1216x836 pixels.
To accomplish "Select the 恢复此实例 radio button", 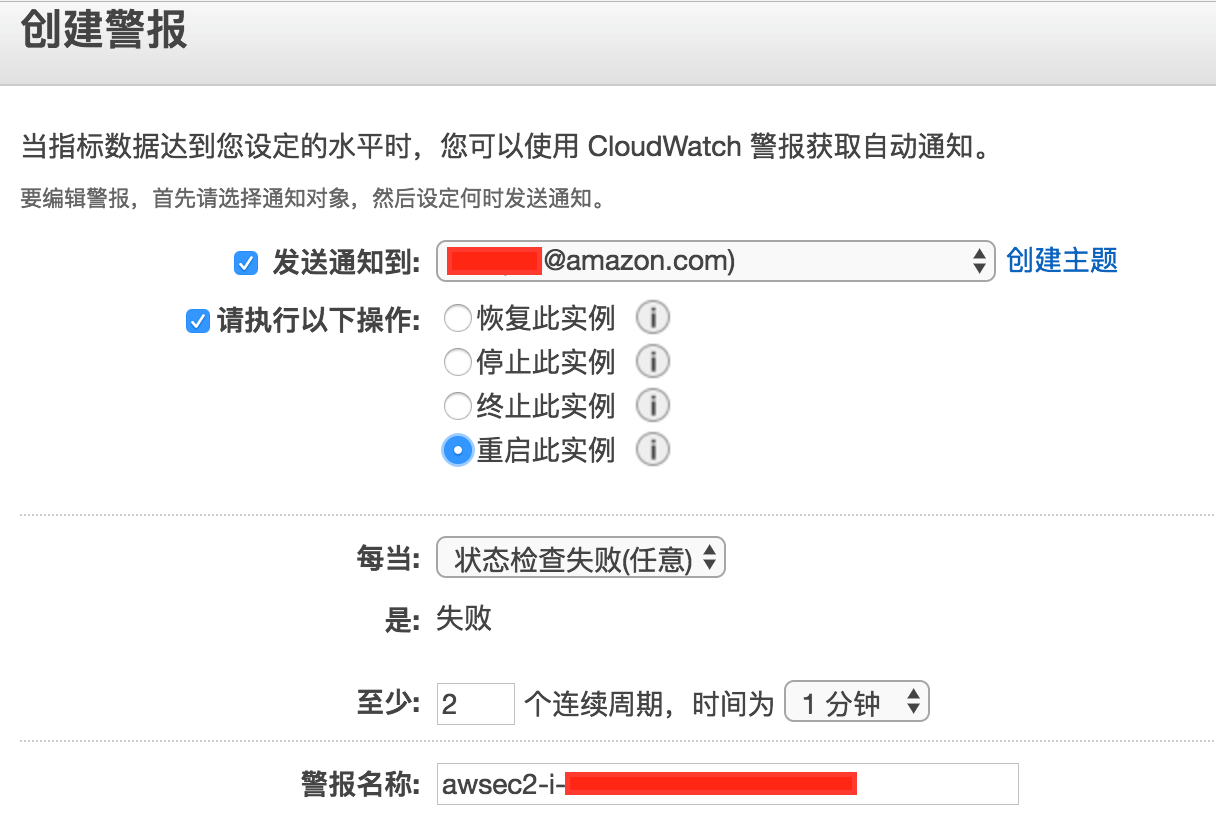I will click(457, 319).
